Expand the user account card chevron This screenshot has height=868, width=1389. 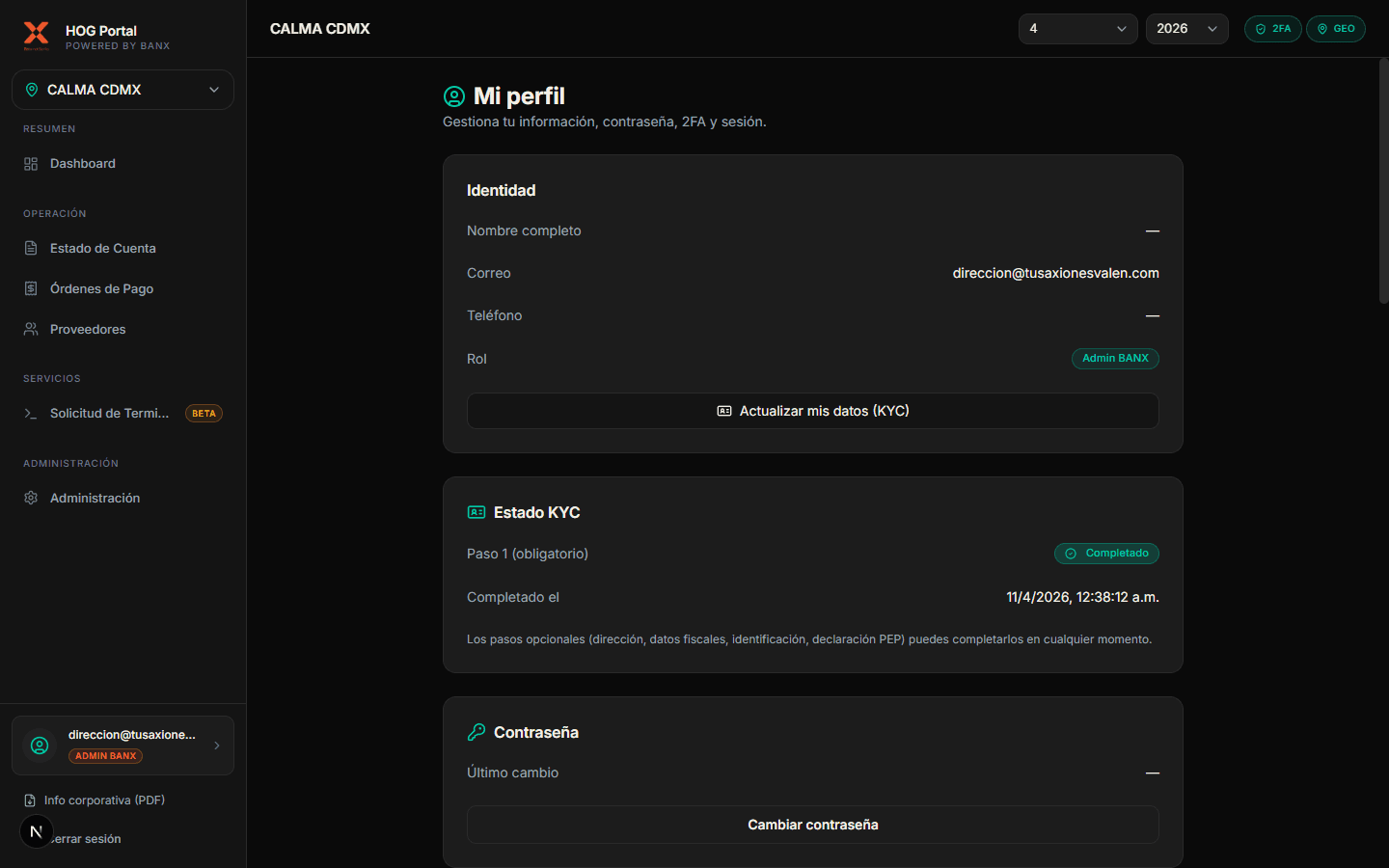coord(217,746)
